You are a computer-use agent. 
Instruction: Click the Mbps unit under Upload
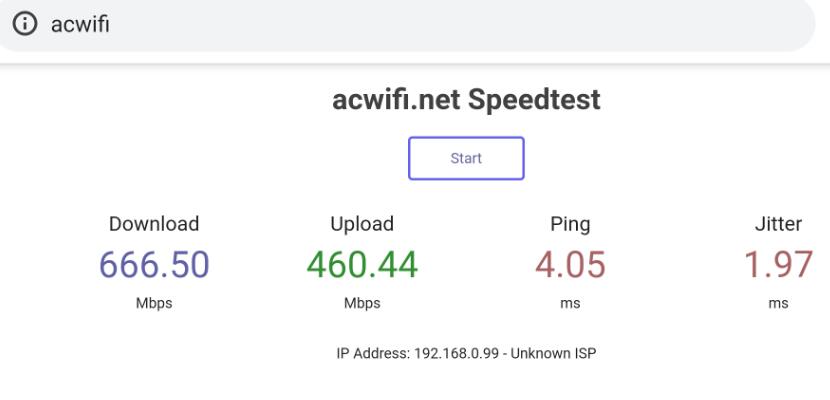tap(362, 303)
